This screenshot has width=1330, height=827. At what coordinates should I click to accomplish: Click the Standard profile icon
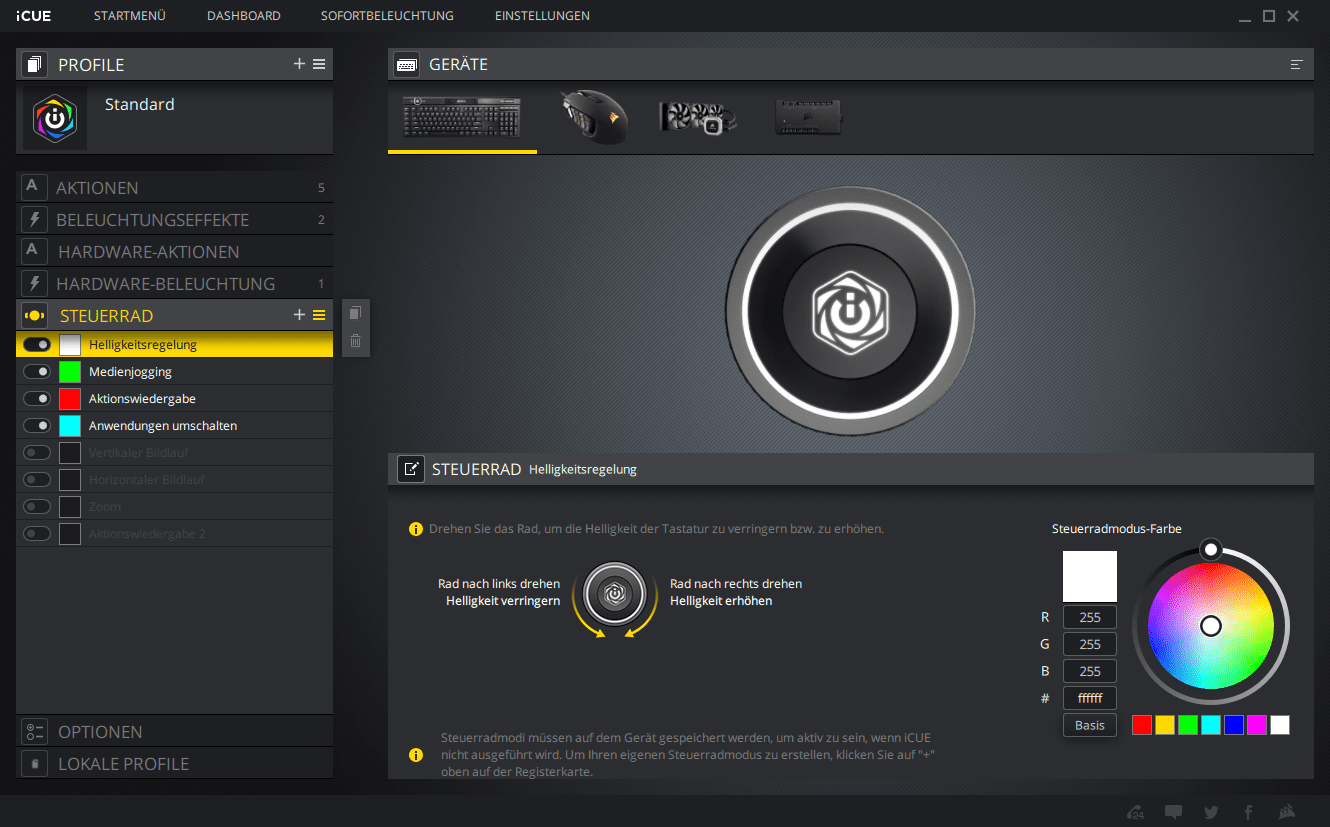coord(55,118)
